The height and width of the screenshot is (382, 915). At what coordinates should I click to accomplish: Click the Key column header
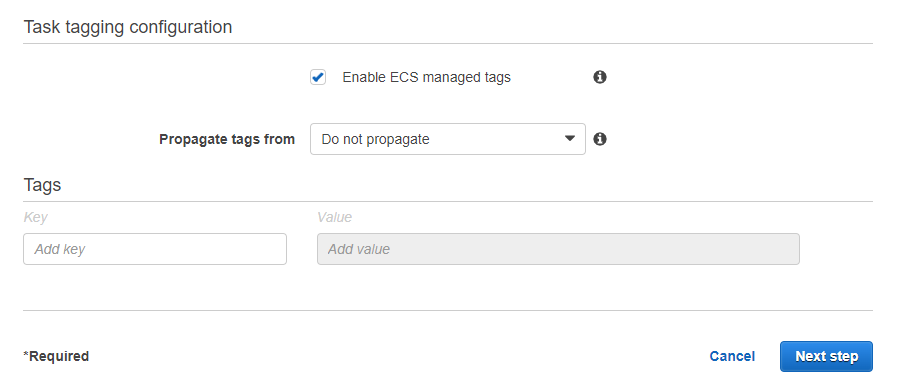pyautogui.click(x=35, y=218)
